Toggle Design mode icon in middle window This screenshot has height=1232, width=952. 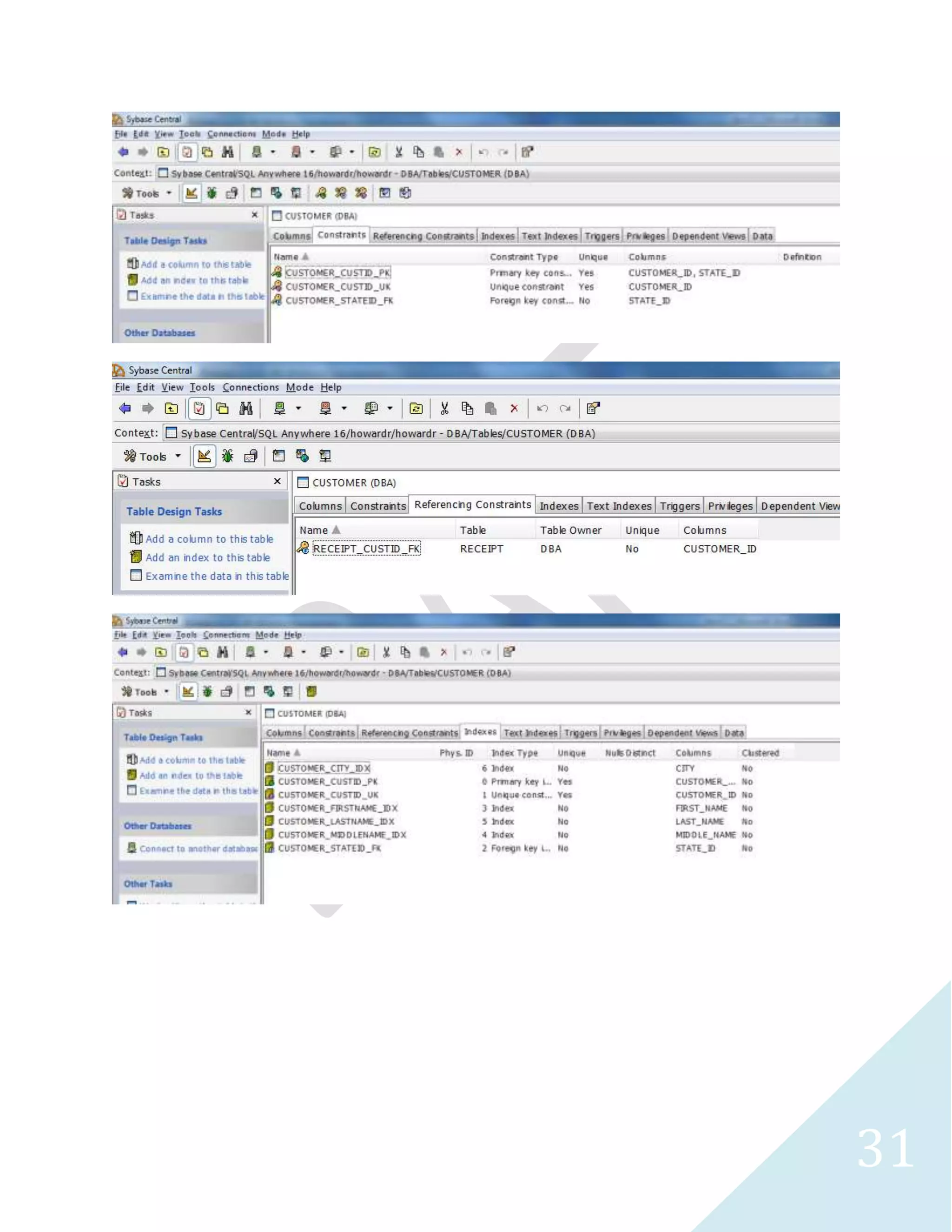tap(204, 456)
